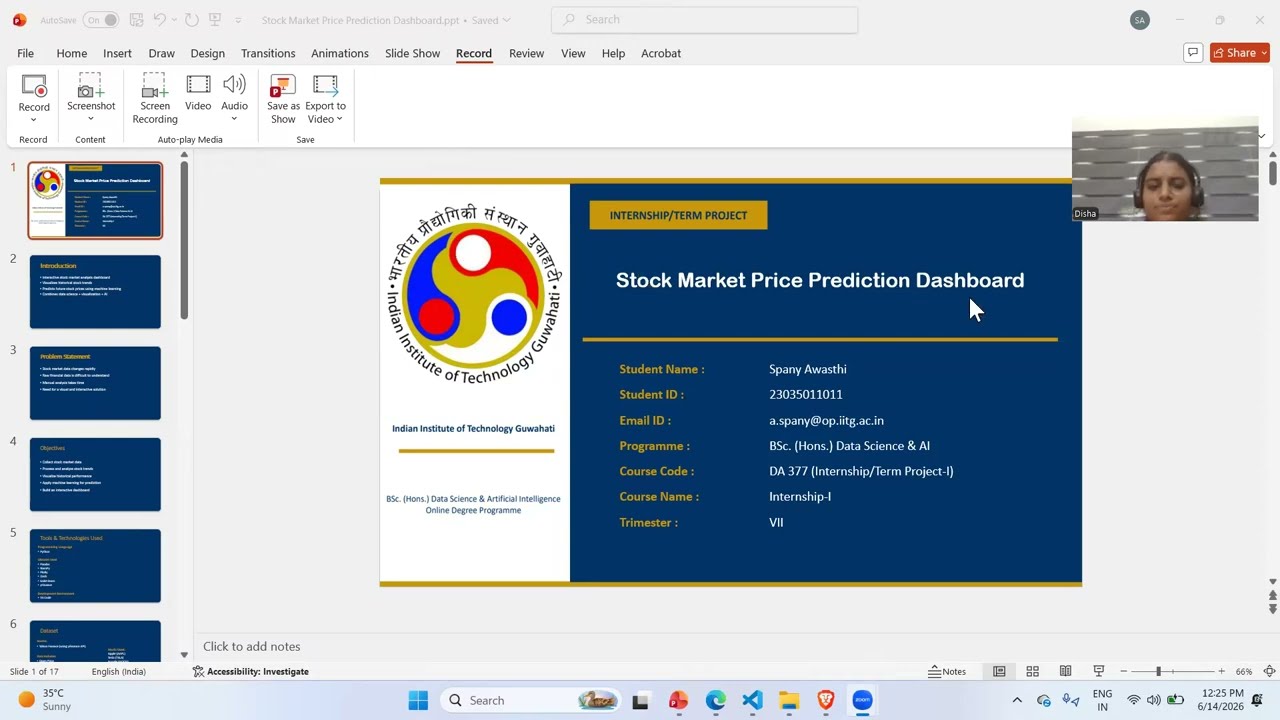The height and width of the screenshot is (720, 1280).
Task: Fit slide to current window
Action: pos(1269,672)
